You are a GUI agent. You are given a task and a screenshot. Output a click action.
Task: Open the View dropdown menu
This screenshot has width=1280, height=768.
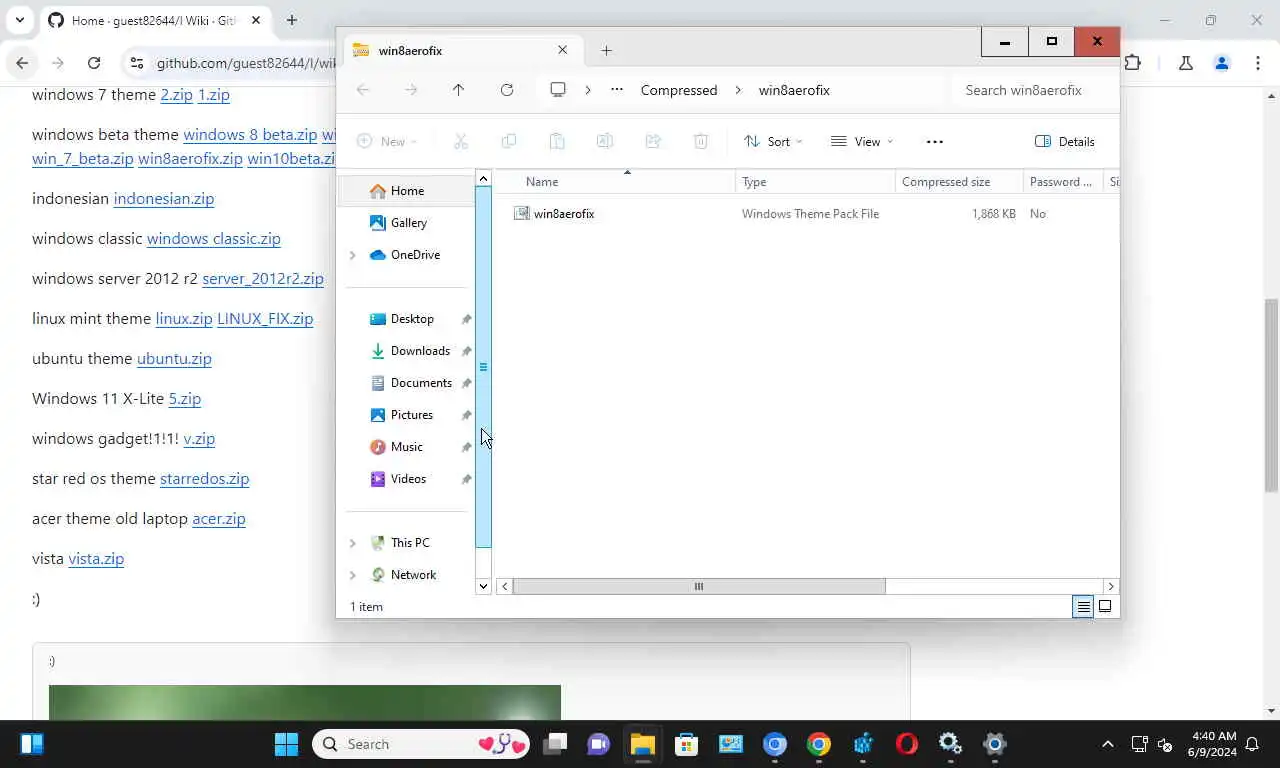[x=862, y=141]
